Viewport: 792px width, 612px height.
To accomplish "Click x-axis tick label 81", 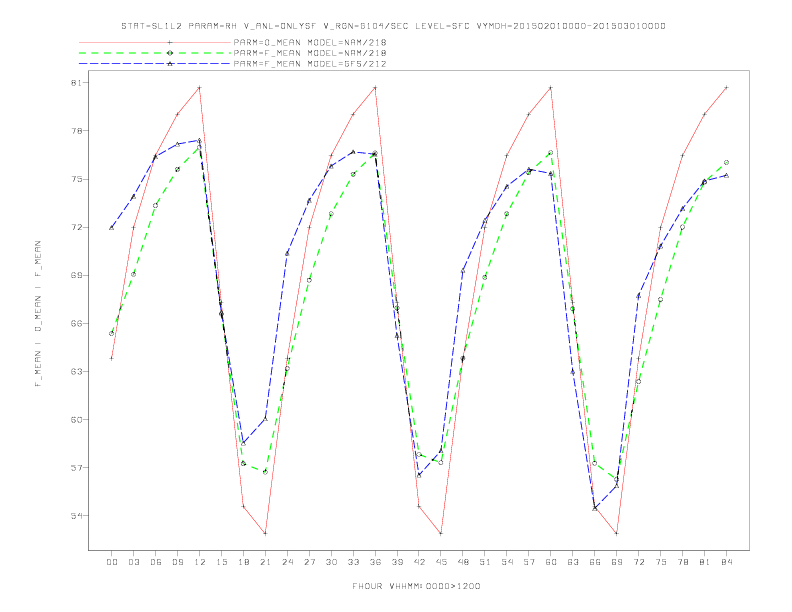I will coord(705,562).
